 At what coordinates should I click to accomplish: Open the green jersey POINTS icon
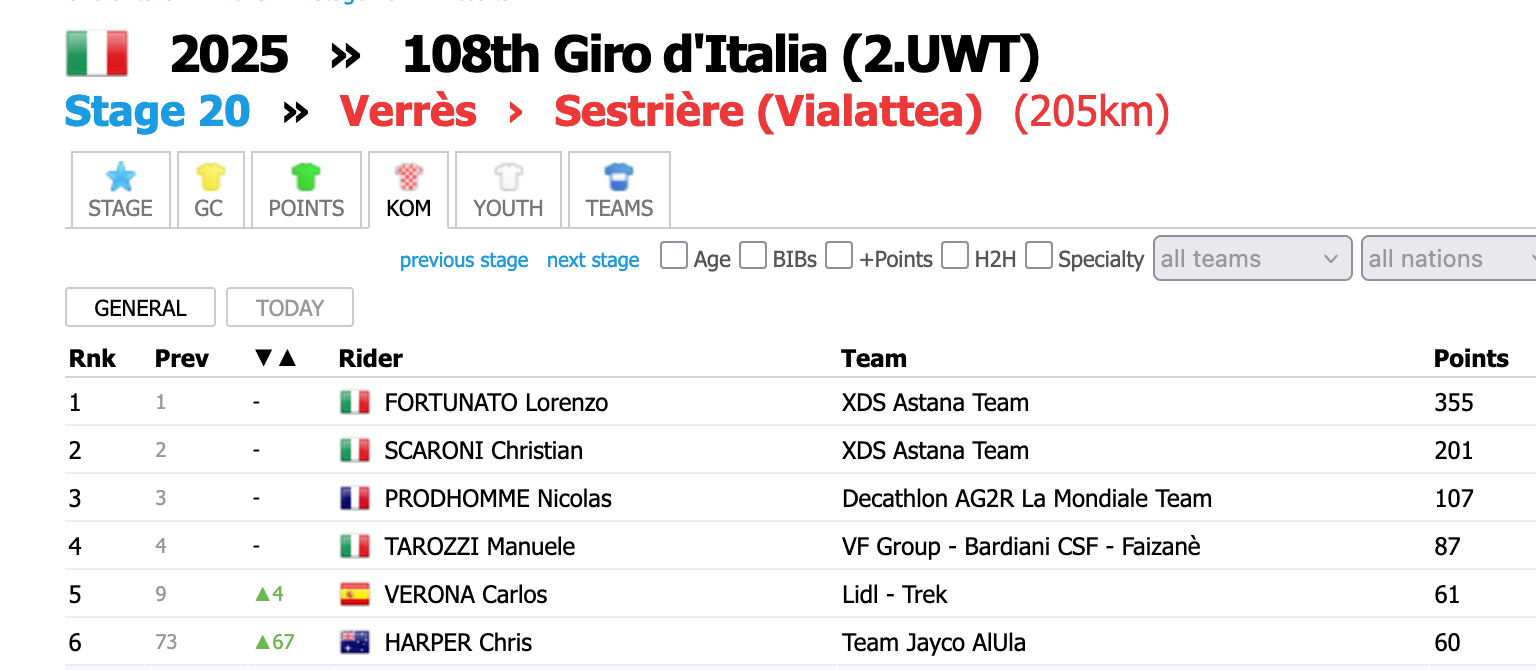[306, 178]
